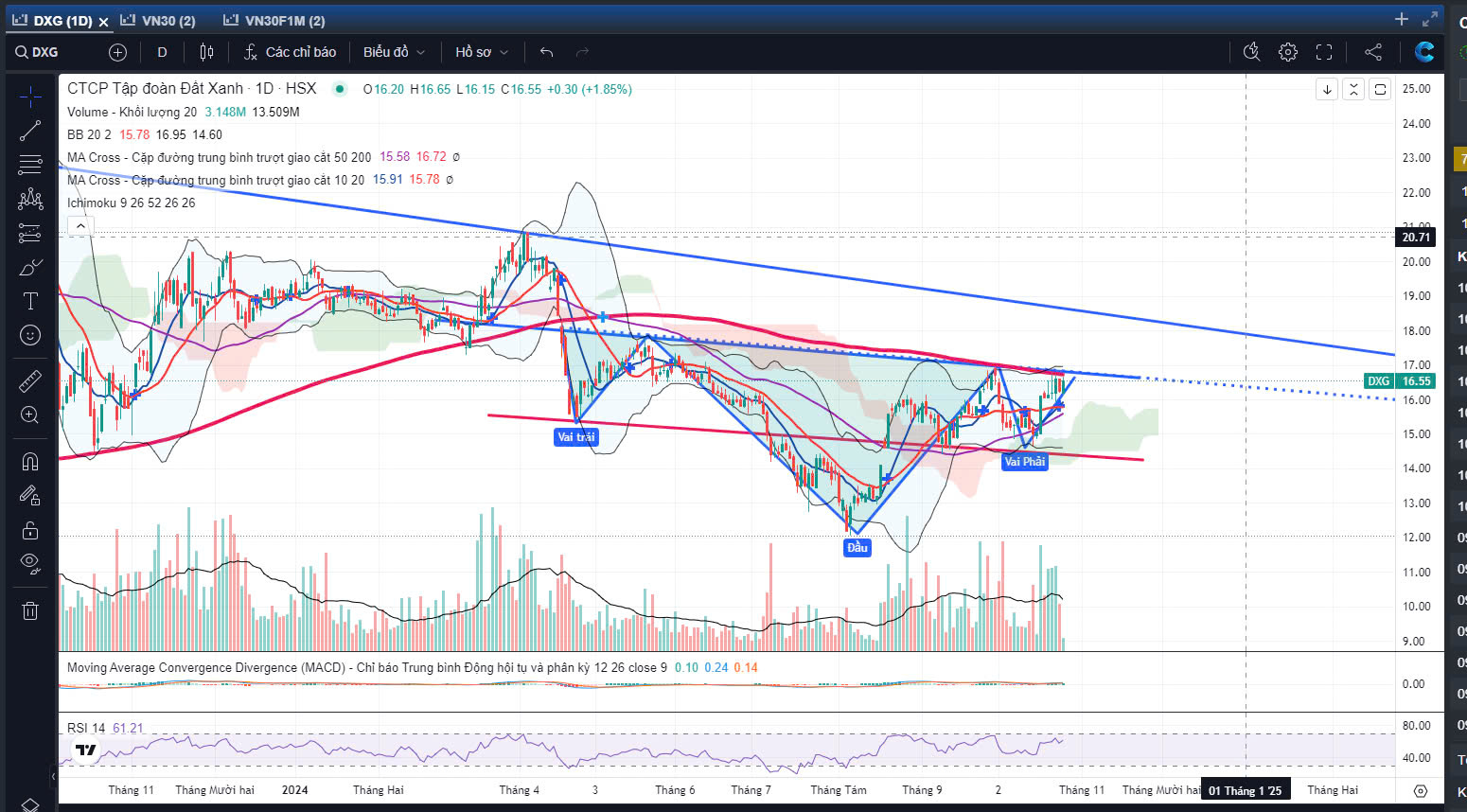Add a comparison symbol with plus icon
This screenshot has width=1467, height=812.
pos(117,52)
